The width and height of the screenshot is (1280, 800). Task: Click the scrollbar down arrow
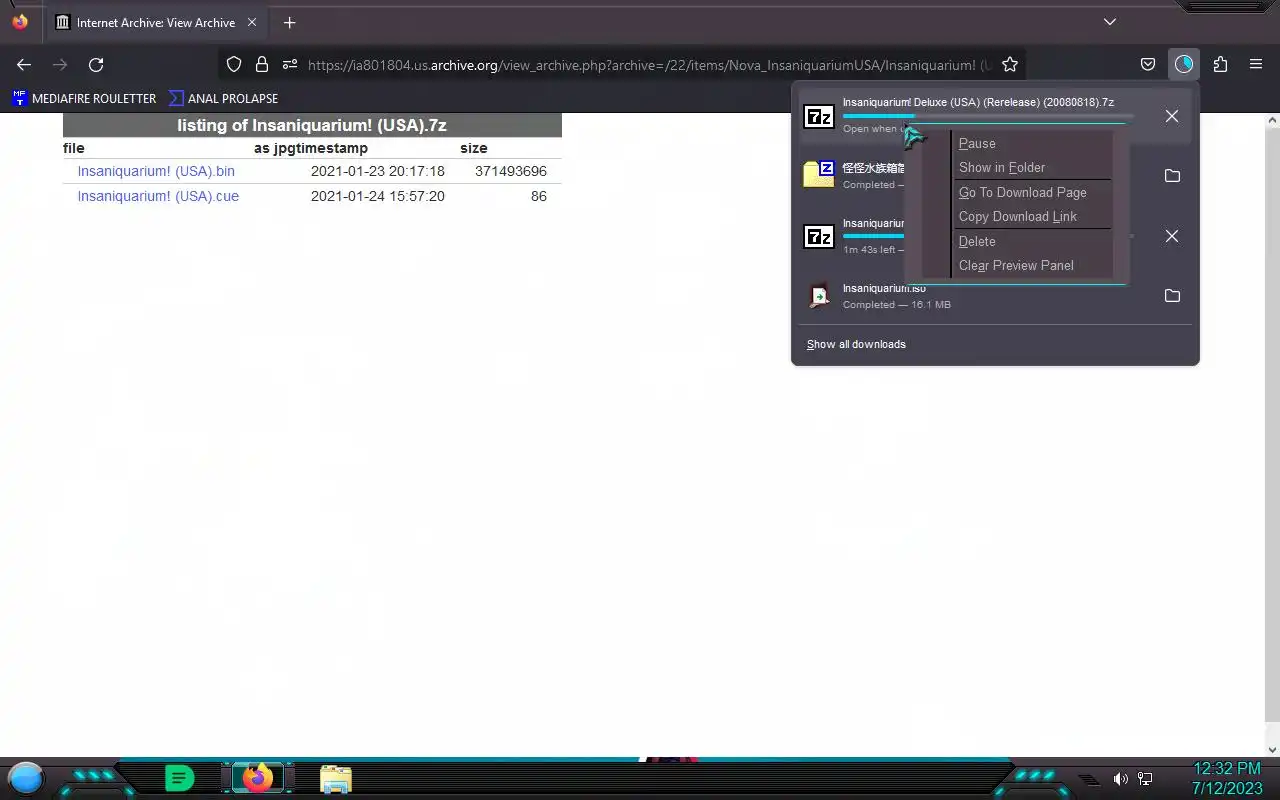click(1272, 750)
